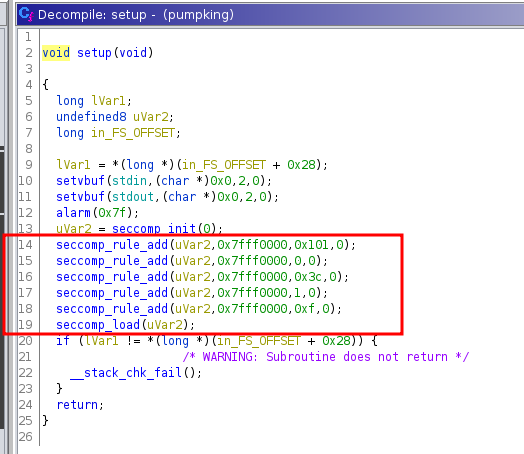The width and height of the screenshot is (524, 454).
Task: Click the highlighted void return type
Action: 56,53
